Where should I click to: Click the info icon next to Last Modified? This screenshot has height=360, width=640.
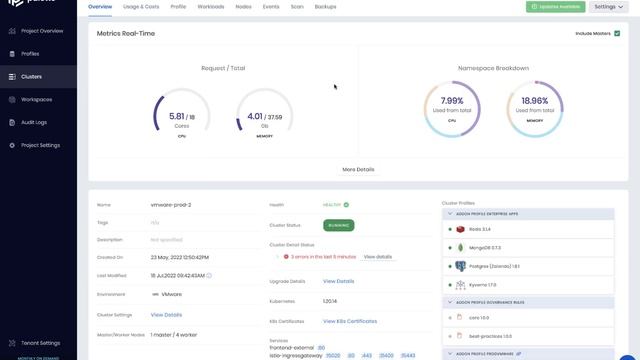(x=209, y=276)
